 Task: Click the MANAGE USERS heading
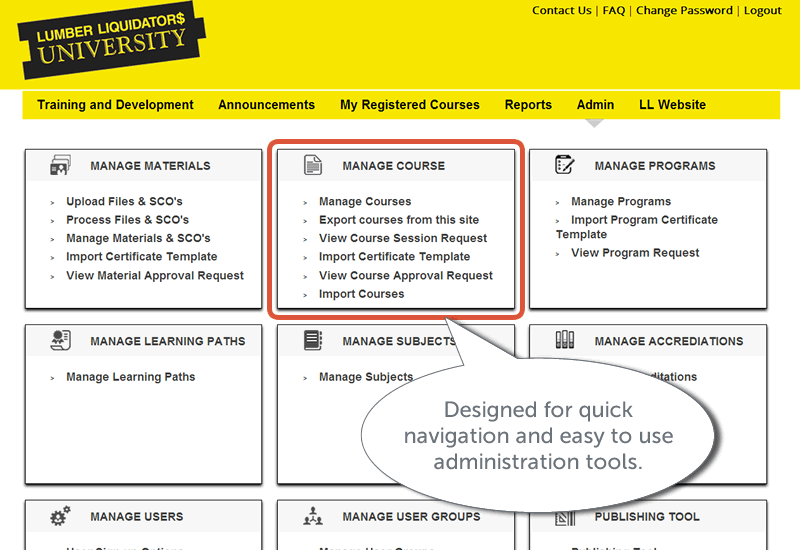pos(136,516)
